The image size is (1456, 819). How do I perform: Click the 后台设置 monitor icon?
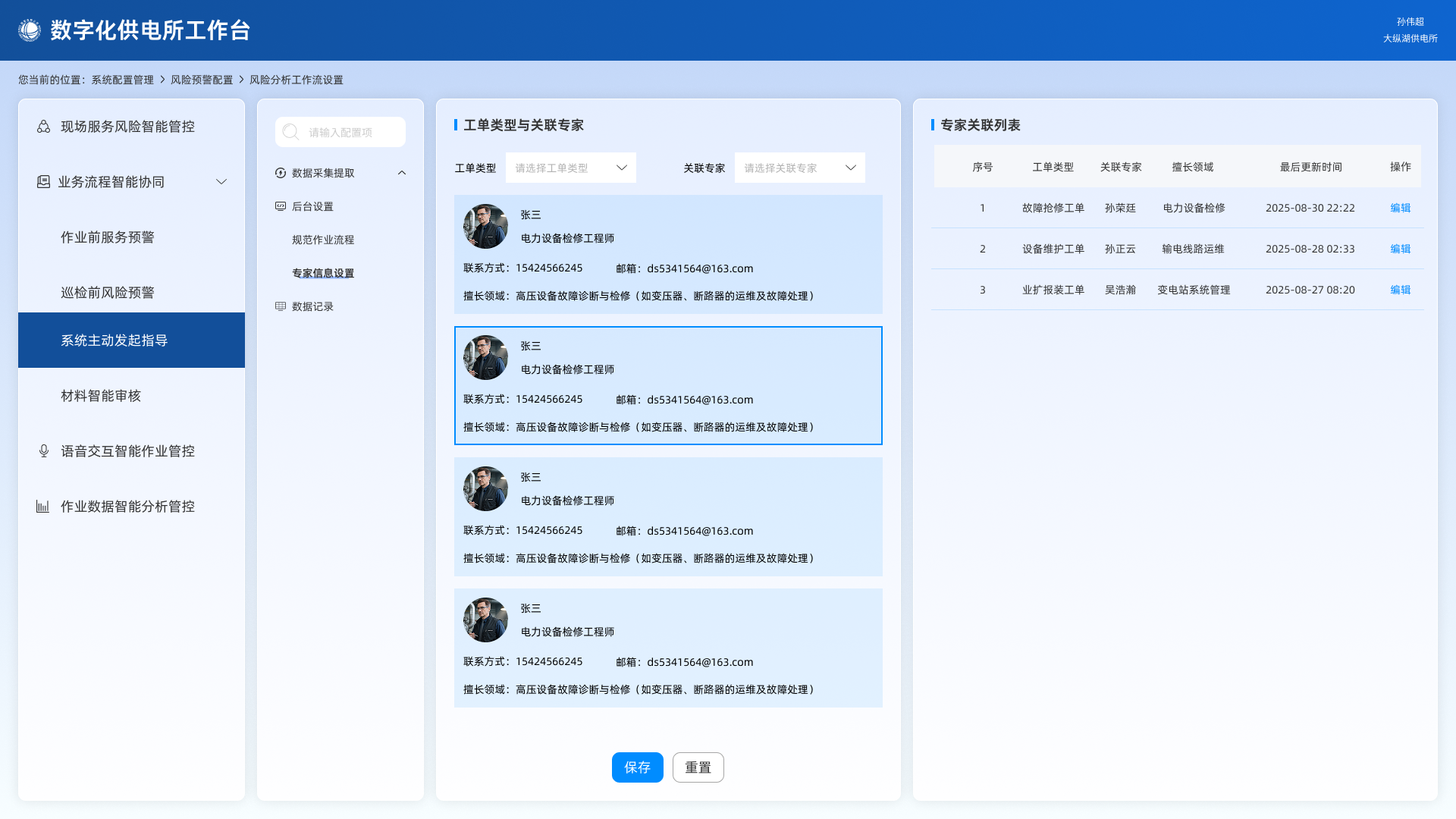tap(281, 206)
